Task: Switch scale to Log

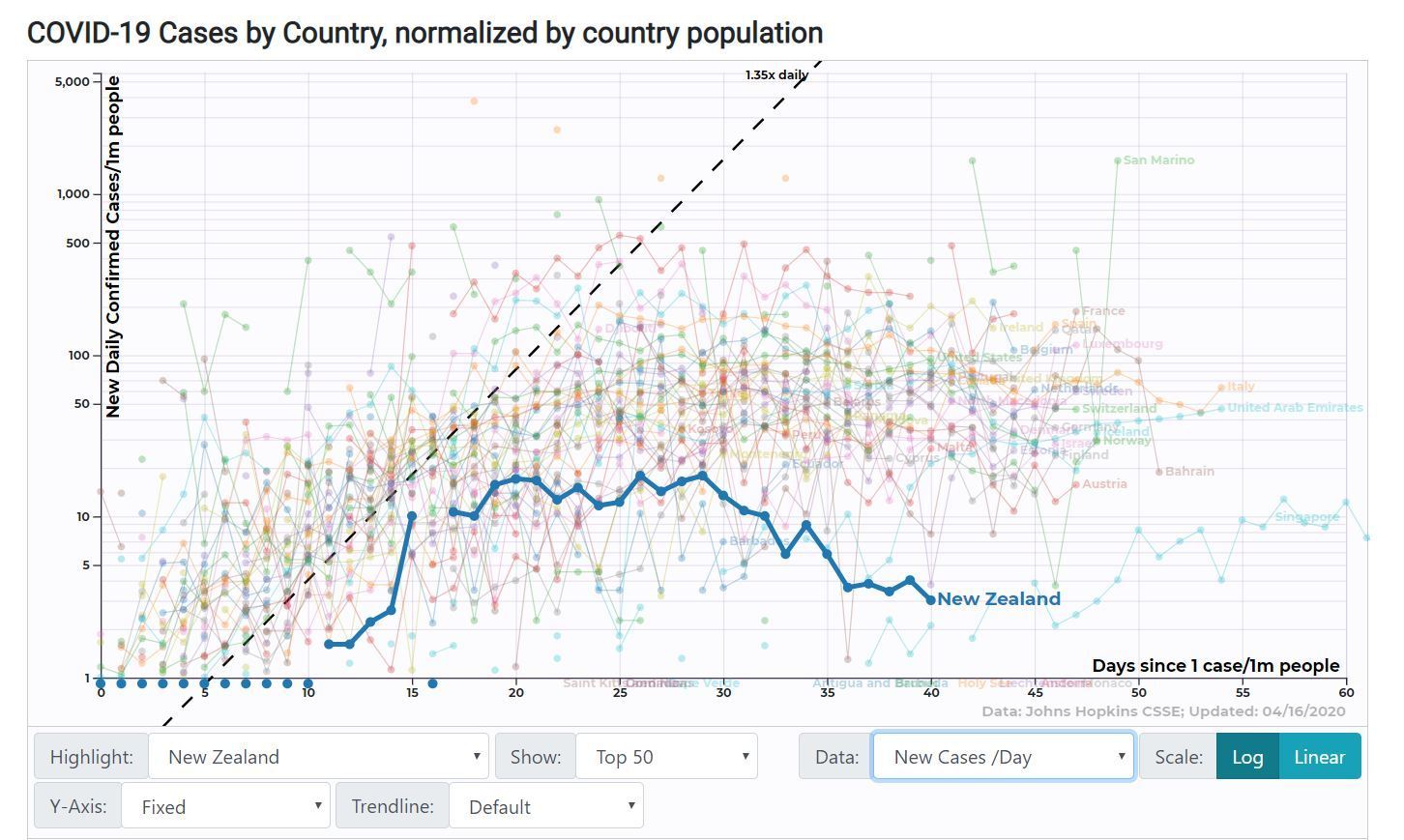Action: [x=1247, y=757]
